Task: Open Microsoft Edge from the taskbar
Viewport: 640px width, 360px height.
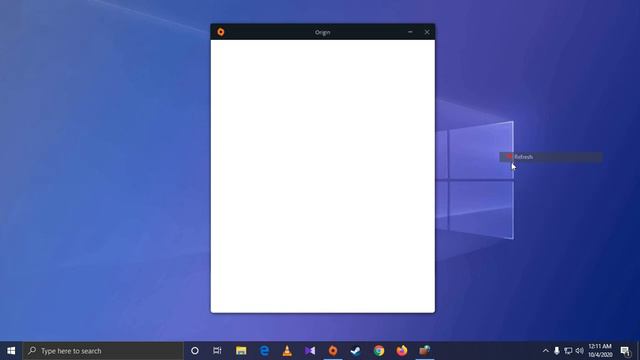Action: pos(264,351)
